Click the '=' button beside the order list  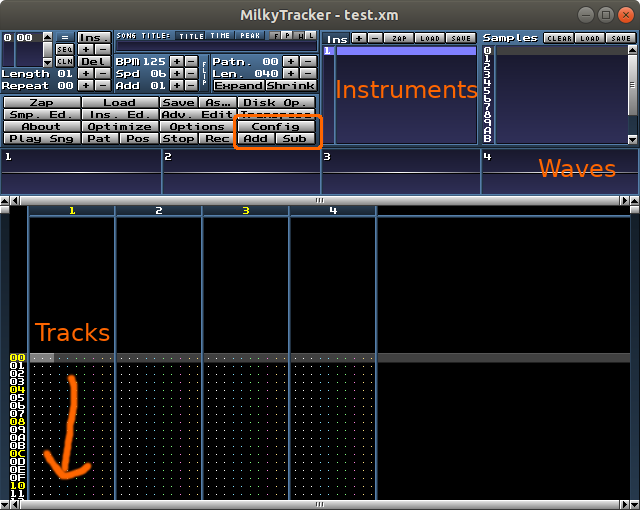[x=64, y=38]
